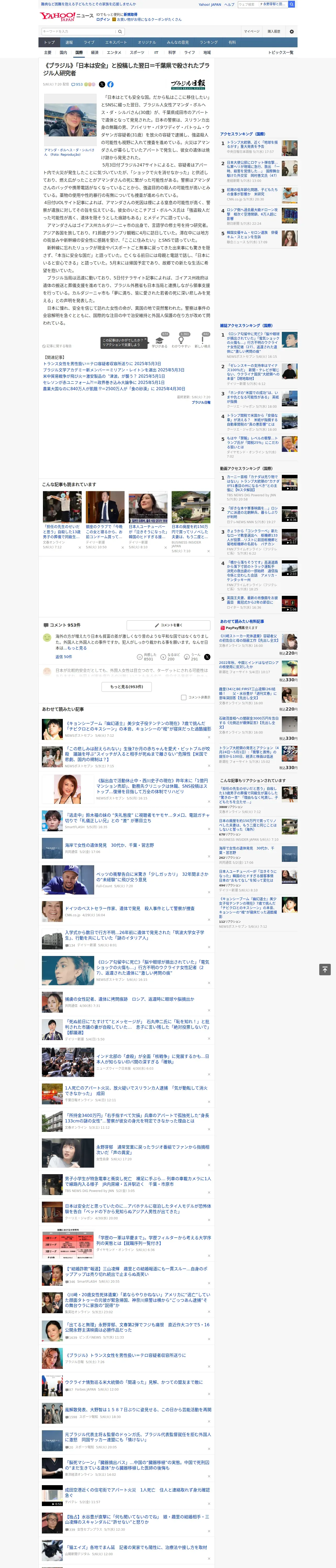336x1568 pixels.
Task: Open 購入履歴 link
Action: click(274, 32)
